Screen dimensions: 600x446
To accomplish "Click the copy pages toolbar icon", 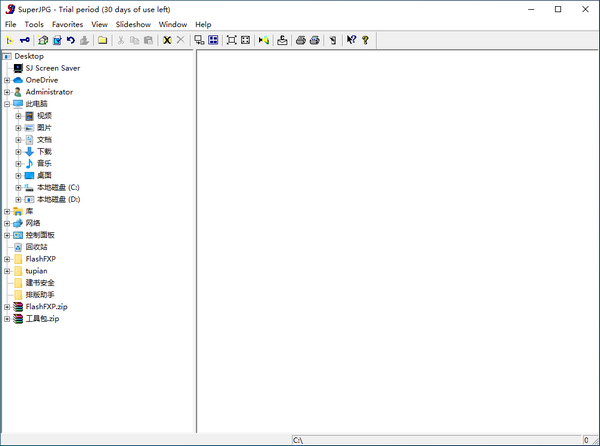I will pyautogui.click(x=135, y=40).
